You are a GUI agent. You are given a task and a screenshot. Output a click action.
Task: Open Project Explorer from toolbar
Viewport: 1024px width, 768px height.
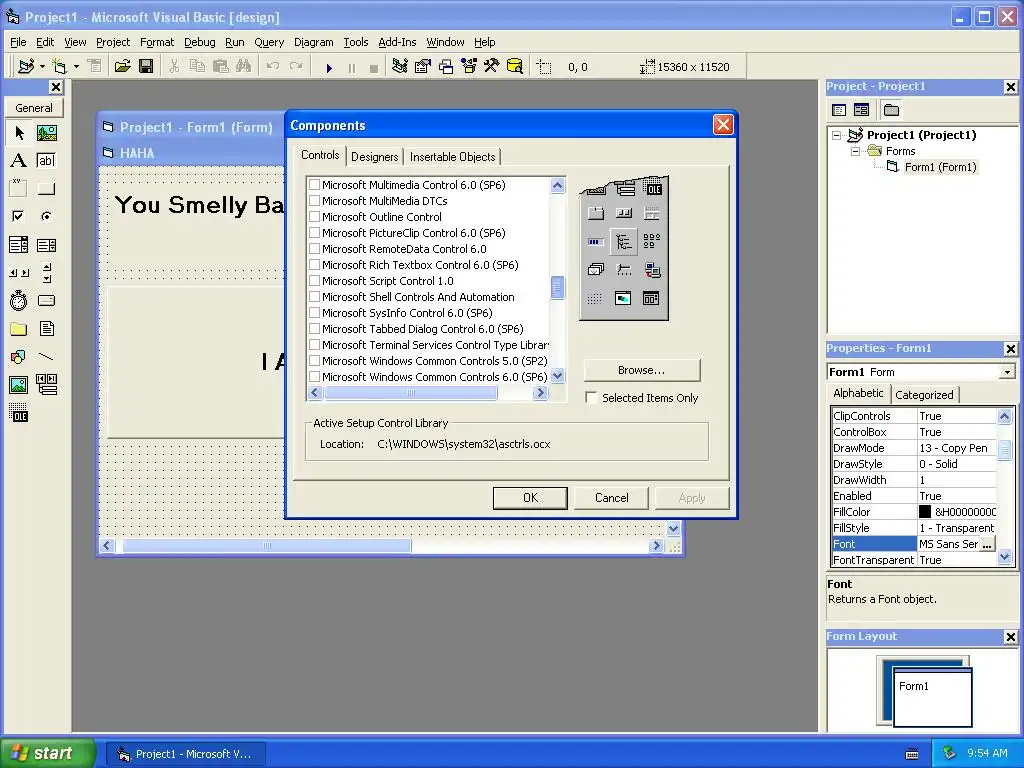coord(400,67)
